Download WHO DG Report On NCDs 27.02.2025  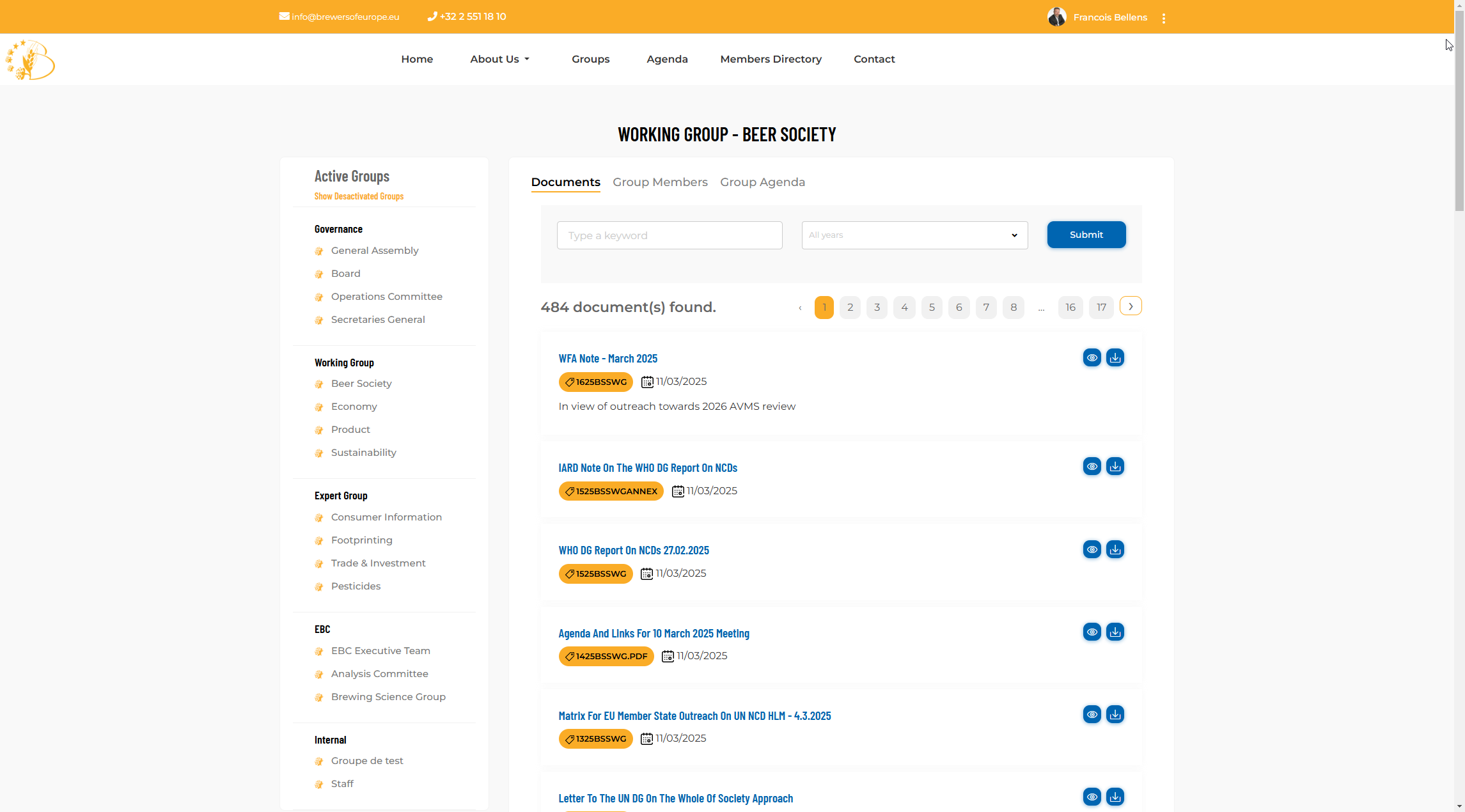pos(1115,549)
